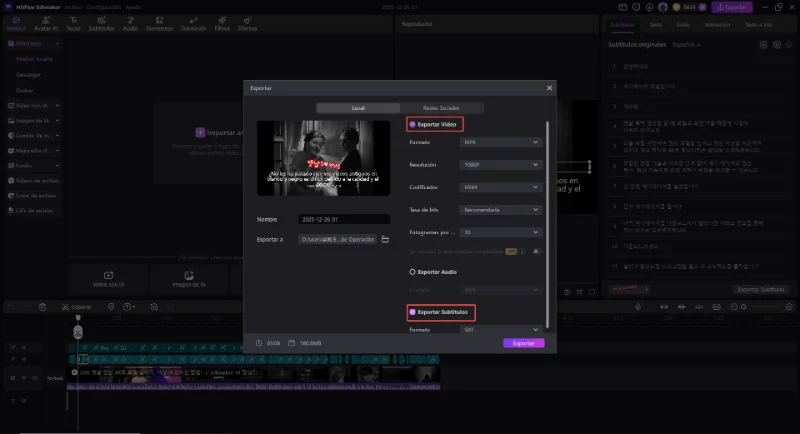Open the subtitle Formato SRT dropdown
The image size is (800, 434).
(501, 330)
